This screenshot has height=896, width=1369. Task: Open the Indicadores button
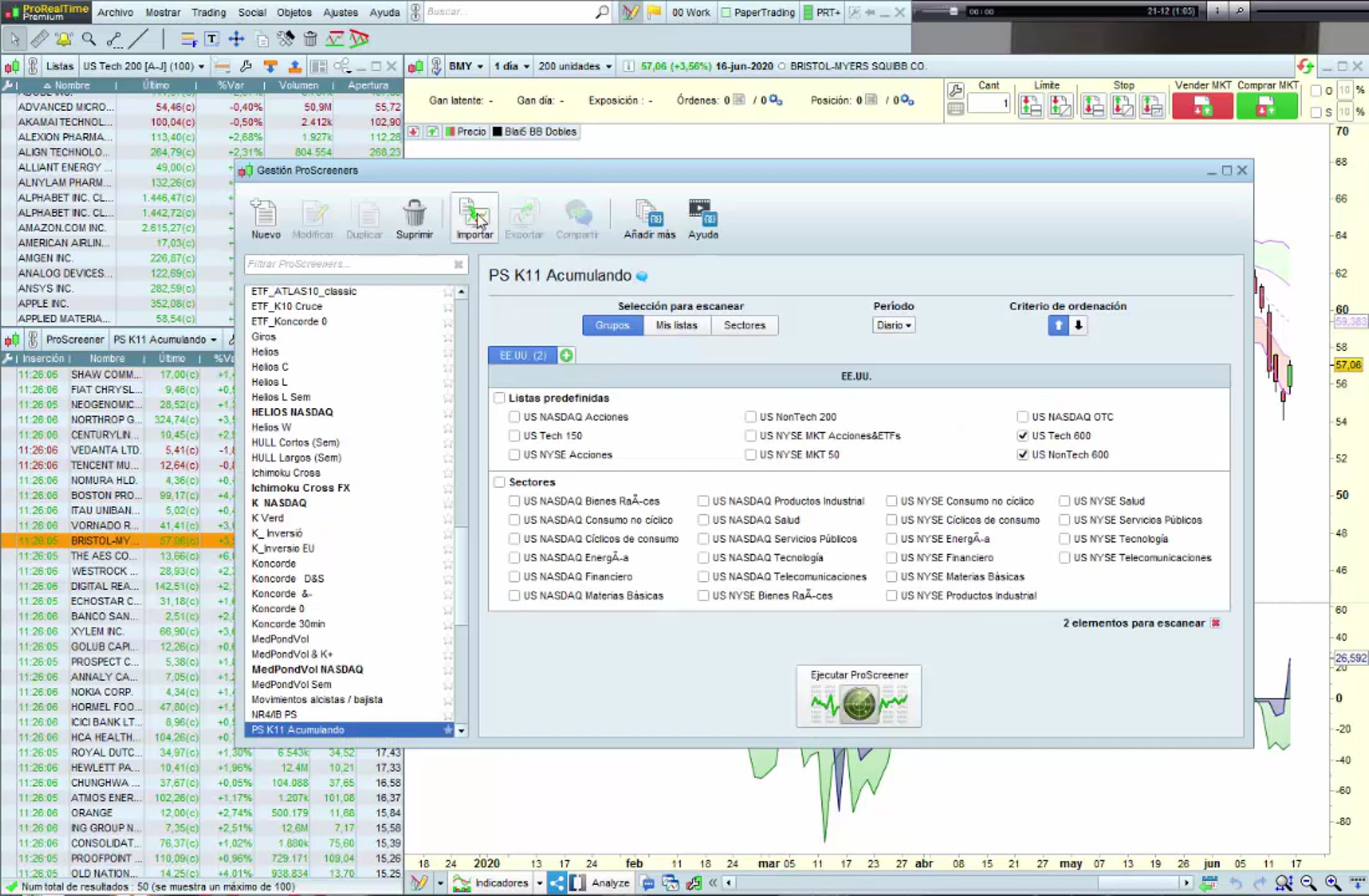click(x=491, y=883)
